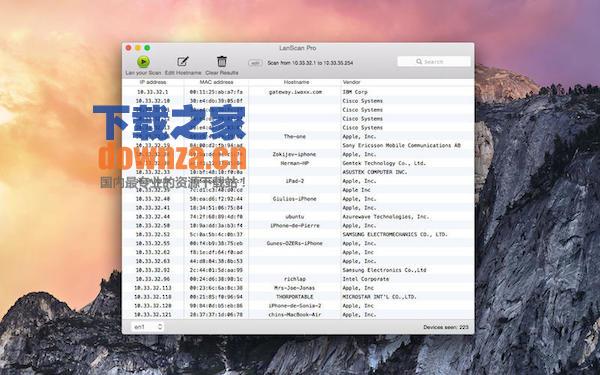Click hostname richlap
The height and width of the screenshot is (375, 600).
click(x=295, y=279)
